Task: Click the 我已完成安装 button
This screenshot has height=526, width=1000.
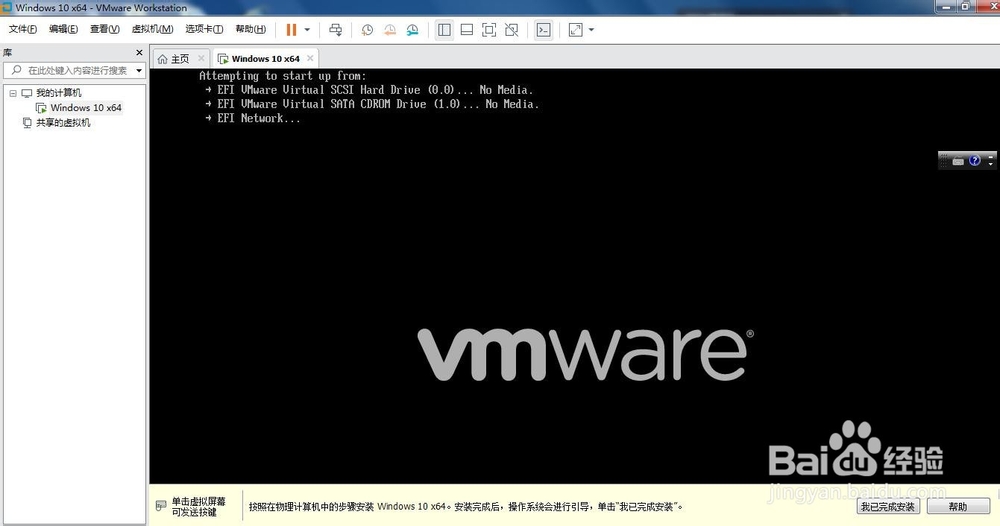Action: click(888, 507)
